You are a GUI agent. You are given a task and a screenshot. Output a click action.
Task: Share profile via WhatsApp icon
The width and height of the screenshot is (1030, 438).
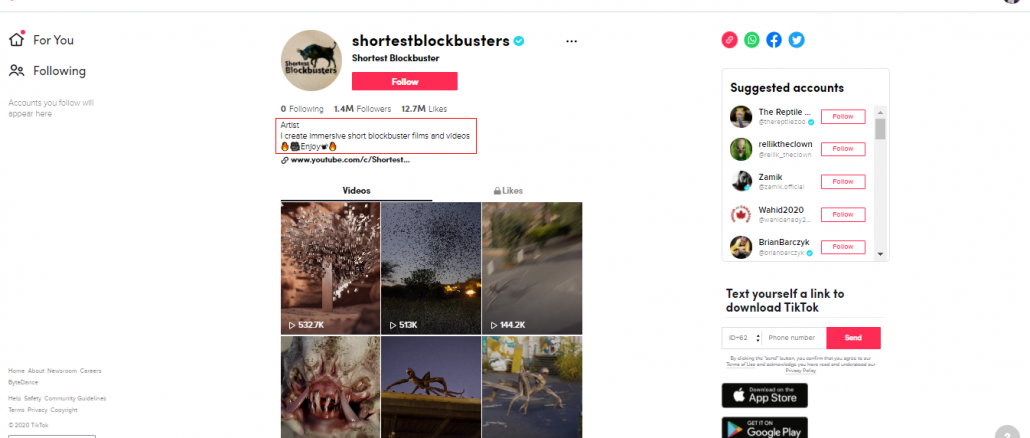752,40
